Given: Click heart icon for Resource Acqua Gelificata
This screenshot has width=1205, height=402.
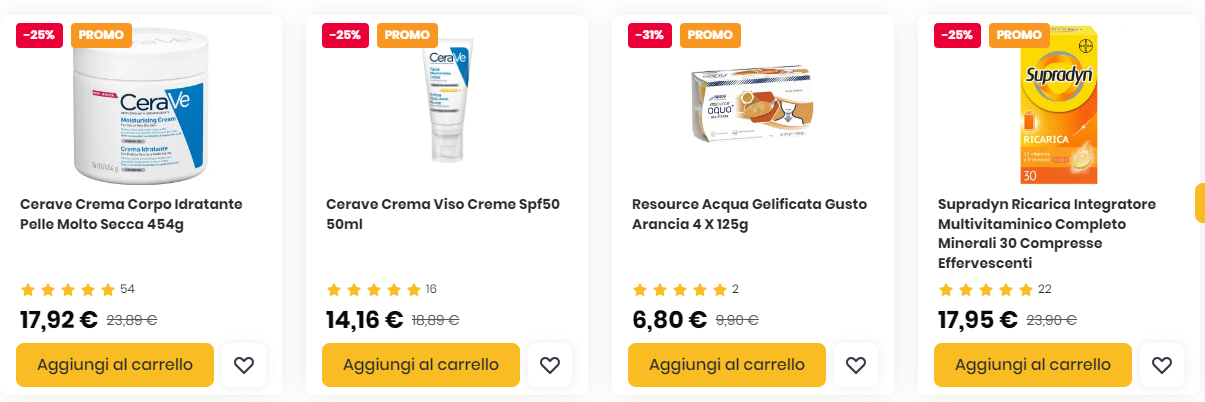Looking at the screenshot, I should (x=855, y=365).
